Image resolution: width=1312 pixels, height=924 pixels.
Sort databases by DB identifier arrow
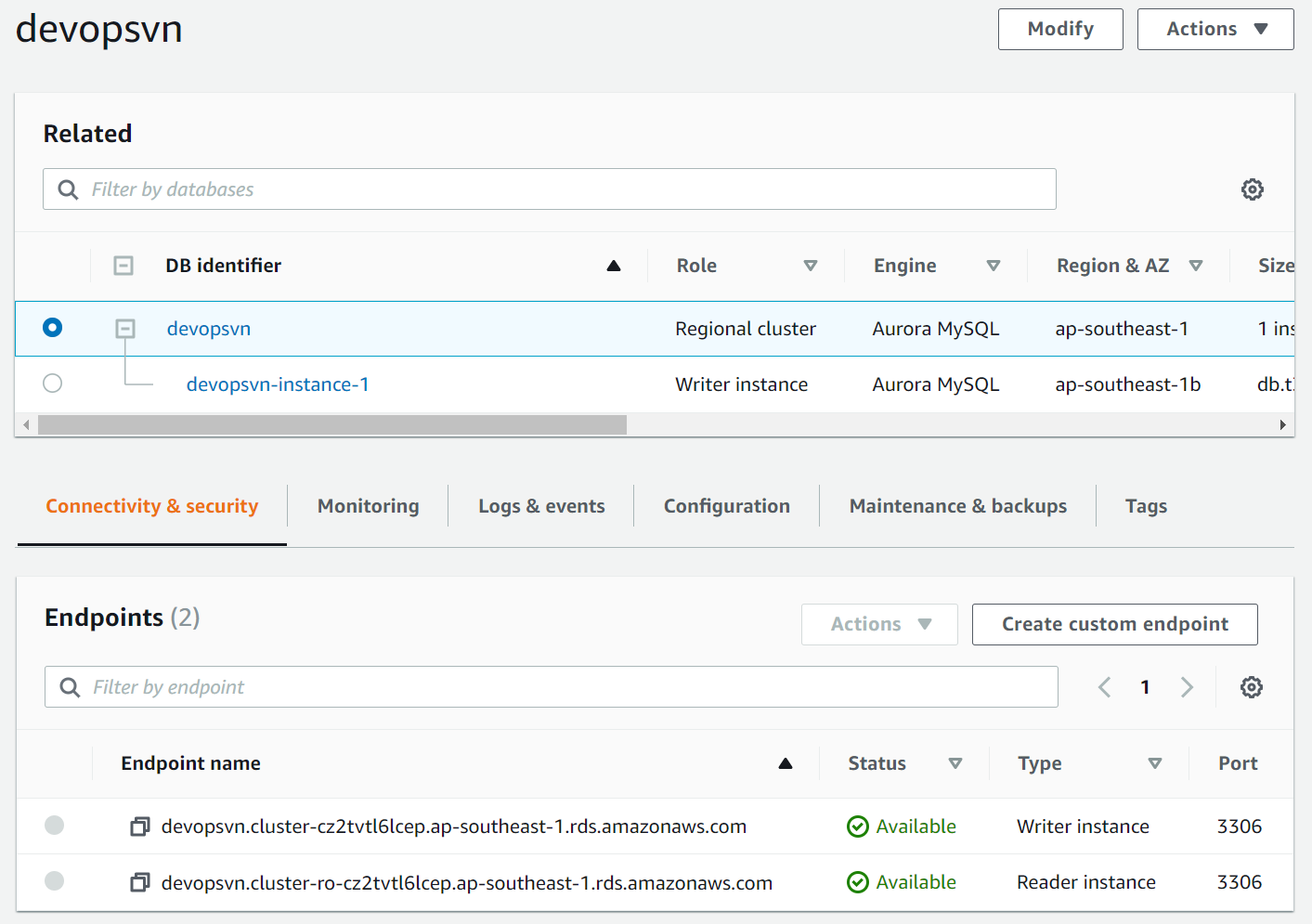tap(613, 266)
